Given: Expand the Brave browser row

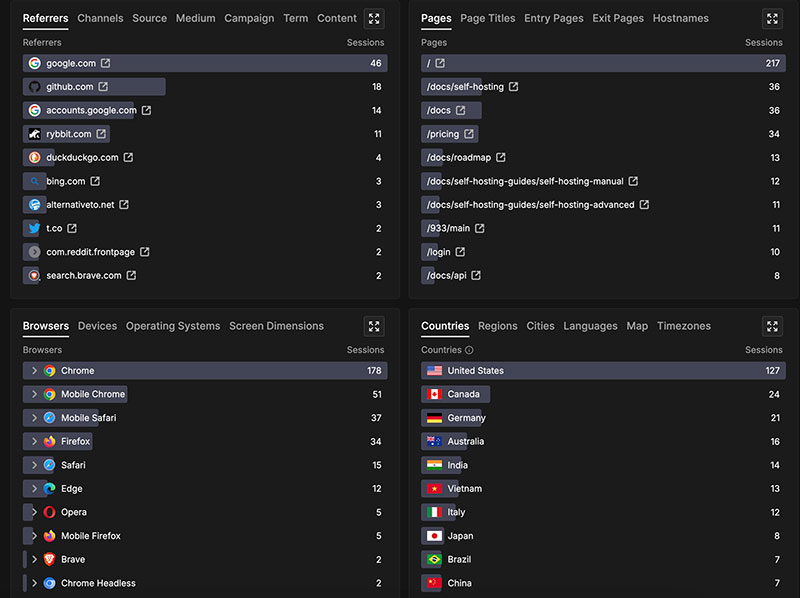Looking at the screenshot, I should click(34, 559).
